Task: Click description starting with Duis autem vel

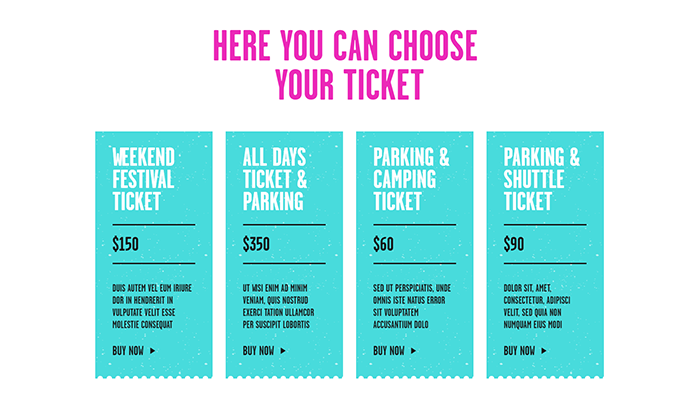Action: [152, 306]
